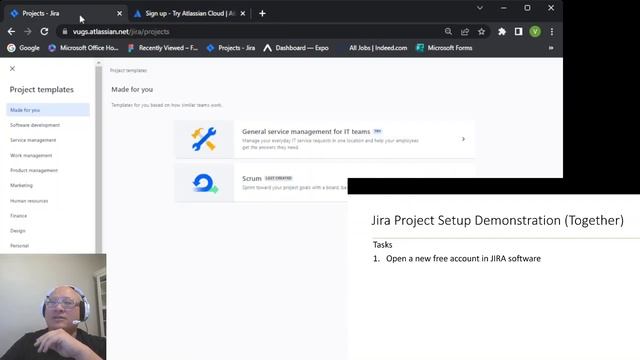Open the extensions puzzle icon
This screenshot has height=360, width=640.
[x=502, y=31]
